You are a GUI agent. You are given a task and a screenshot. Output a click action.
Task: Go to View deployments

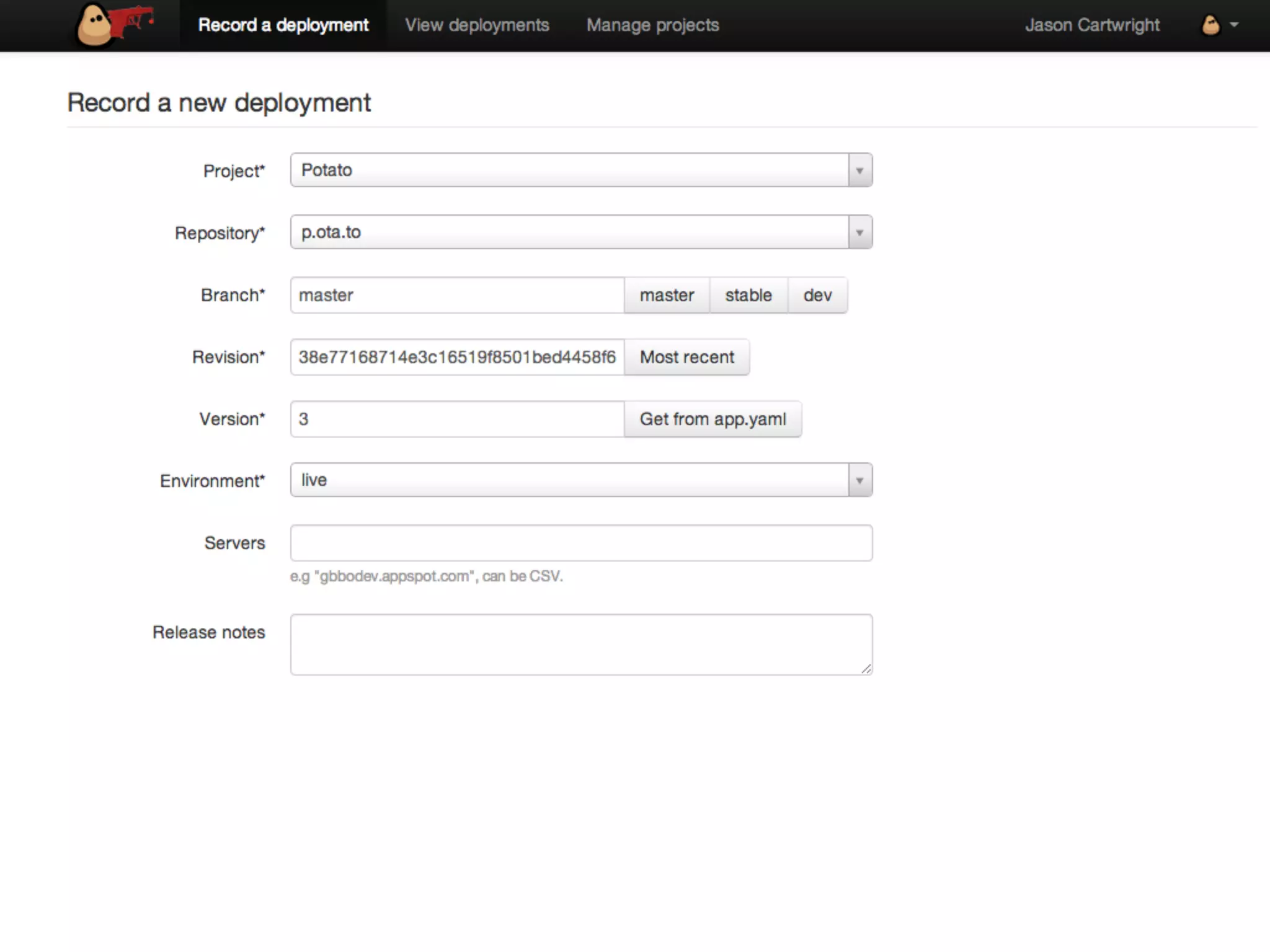(x=477, y=25)
